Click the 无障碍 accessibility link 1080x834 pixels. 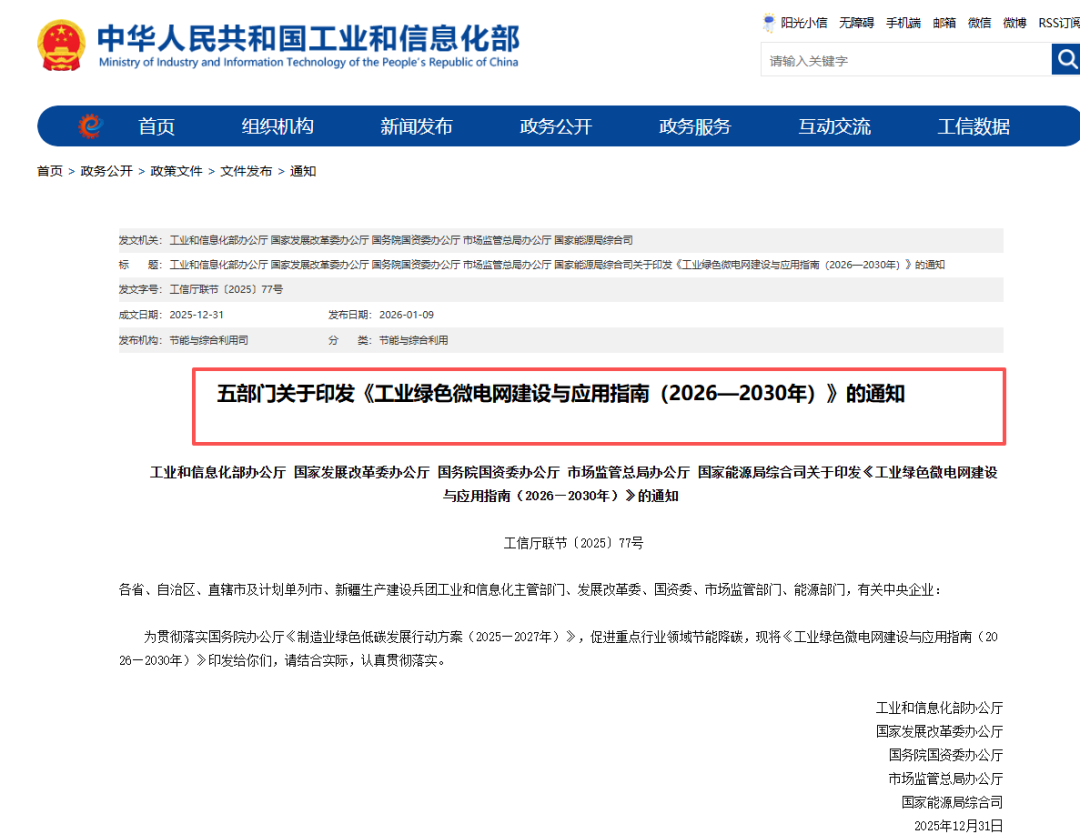[856, 23]
